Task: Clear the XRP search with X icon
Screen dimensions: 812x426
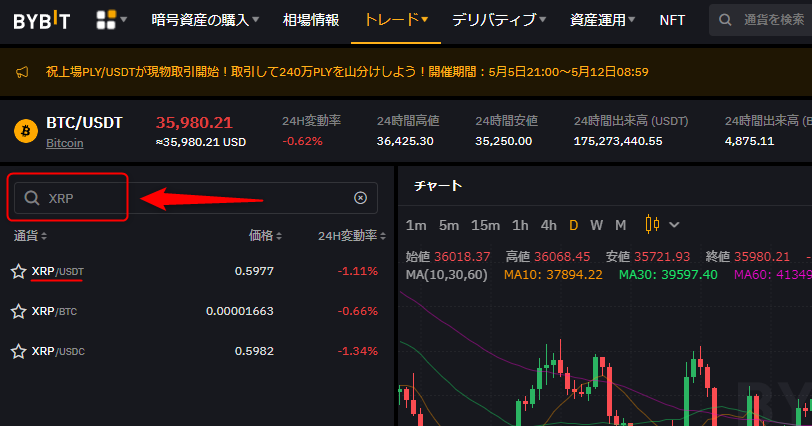Action: tap(360, 198)
